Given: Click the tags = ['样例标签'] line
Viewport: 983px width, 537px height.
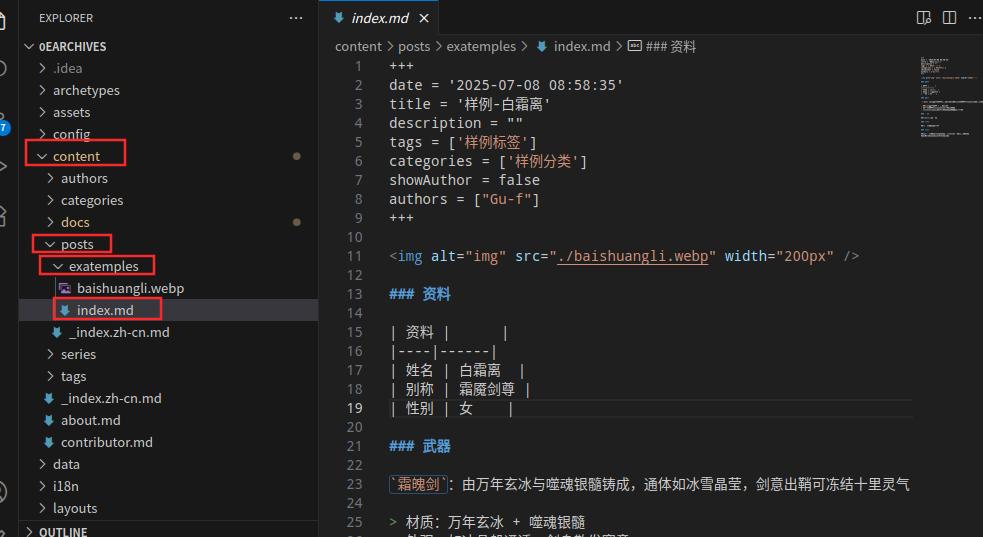Looking at the screenshot, I should click(x=463, y=142).
